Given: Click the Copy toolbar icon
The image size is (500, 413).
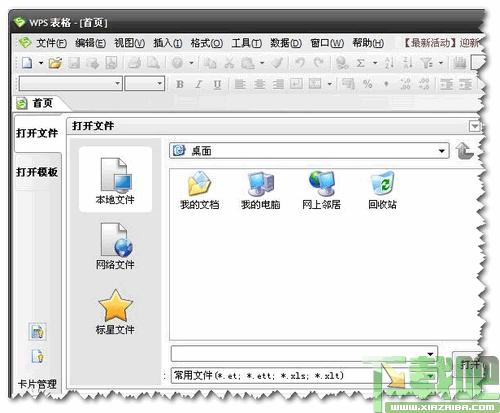Looking at the screenshot, I should coord(210,63).
